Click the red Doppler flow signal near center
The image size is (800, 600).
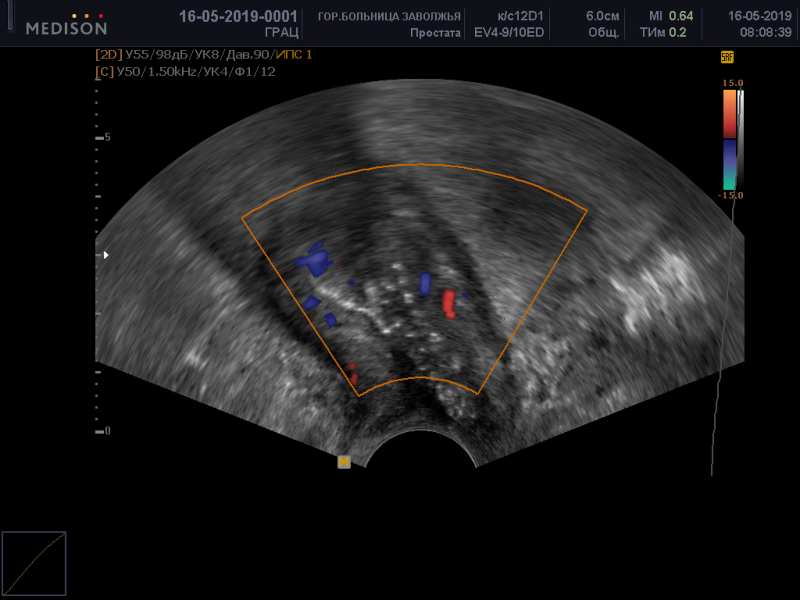(448, 304)
